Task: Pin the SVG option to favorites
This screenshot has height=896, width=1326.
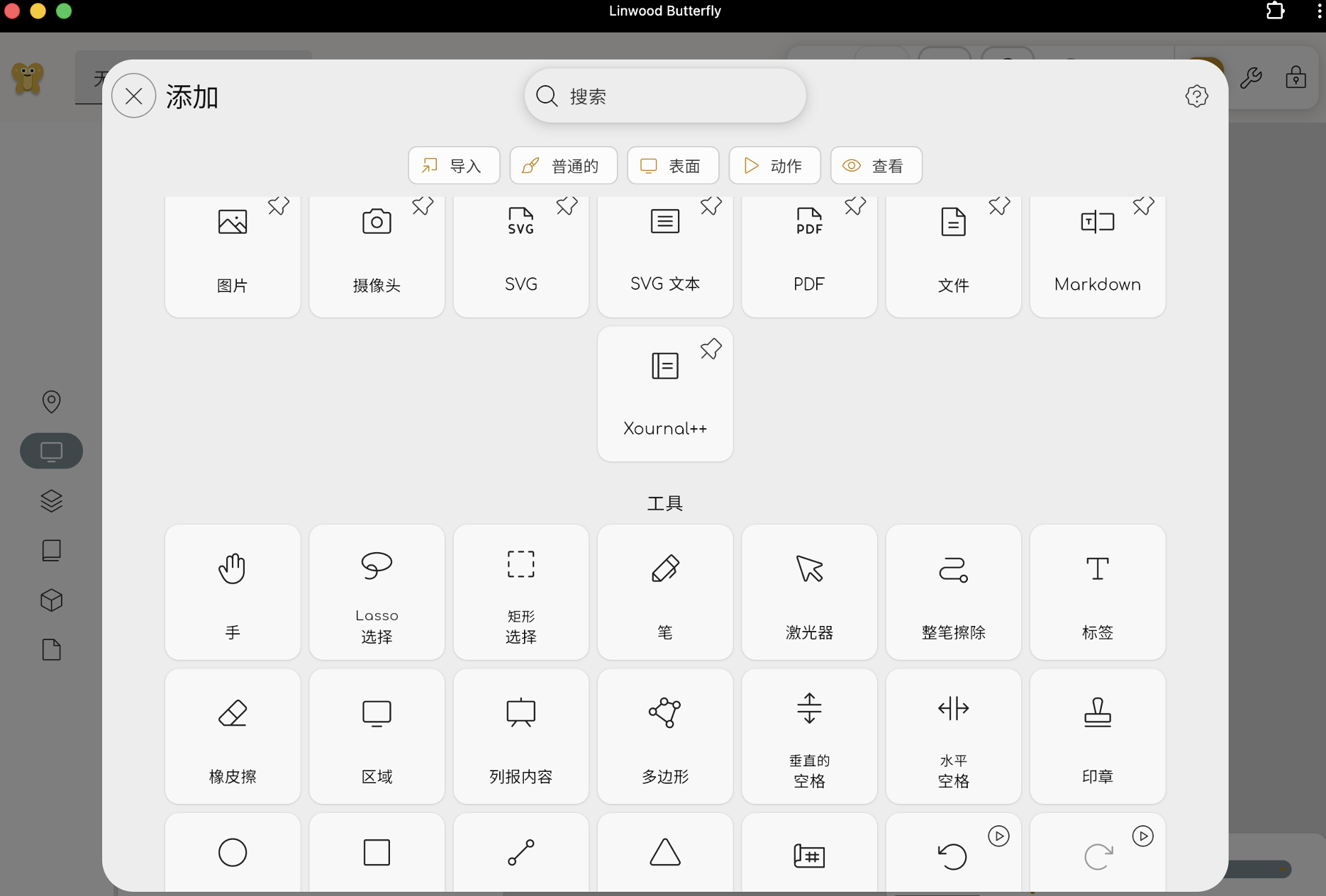Action: 566,206
